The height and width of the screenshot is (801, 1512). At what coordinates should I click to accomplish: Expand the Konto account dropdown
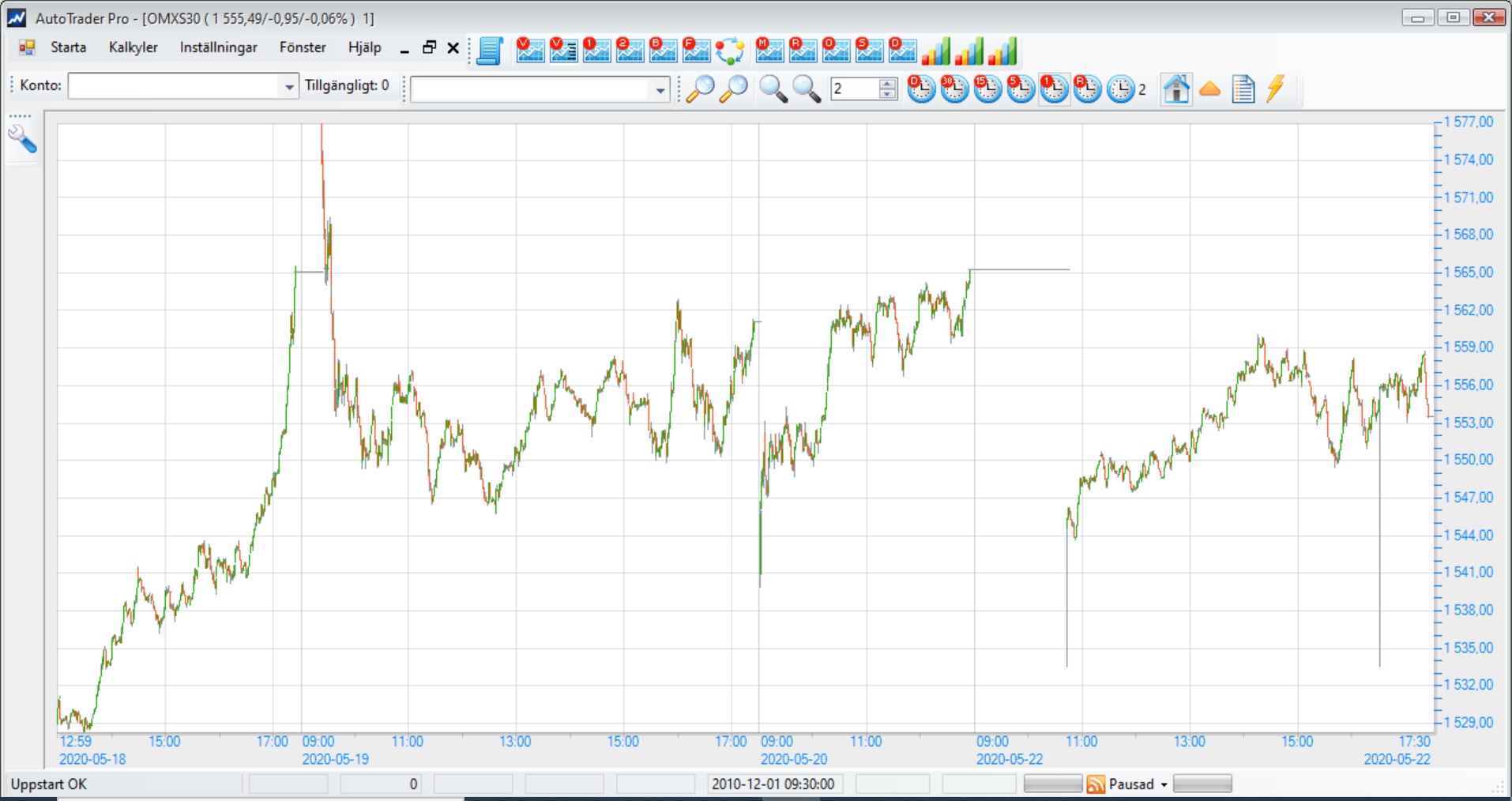pos(289,87)
